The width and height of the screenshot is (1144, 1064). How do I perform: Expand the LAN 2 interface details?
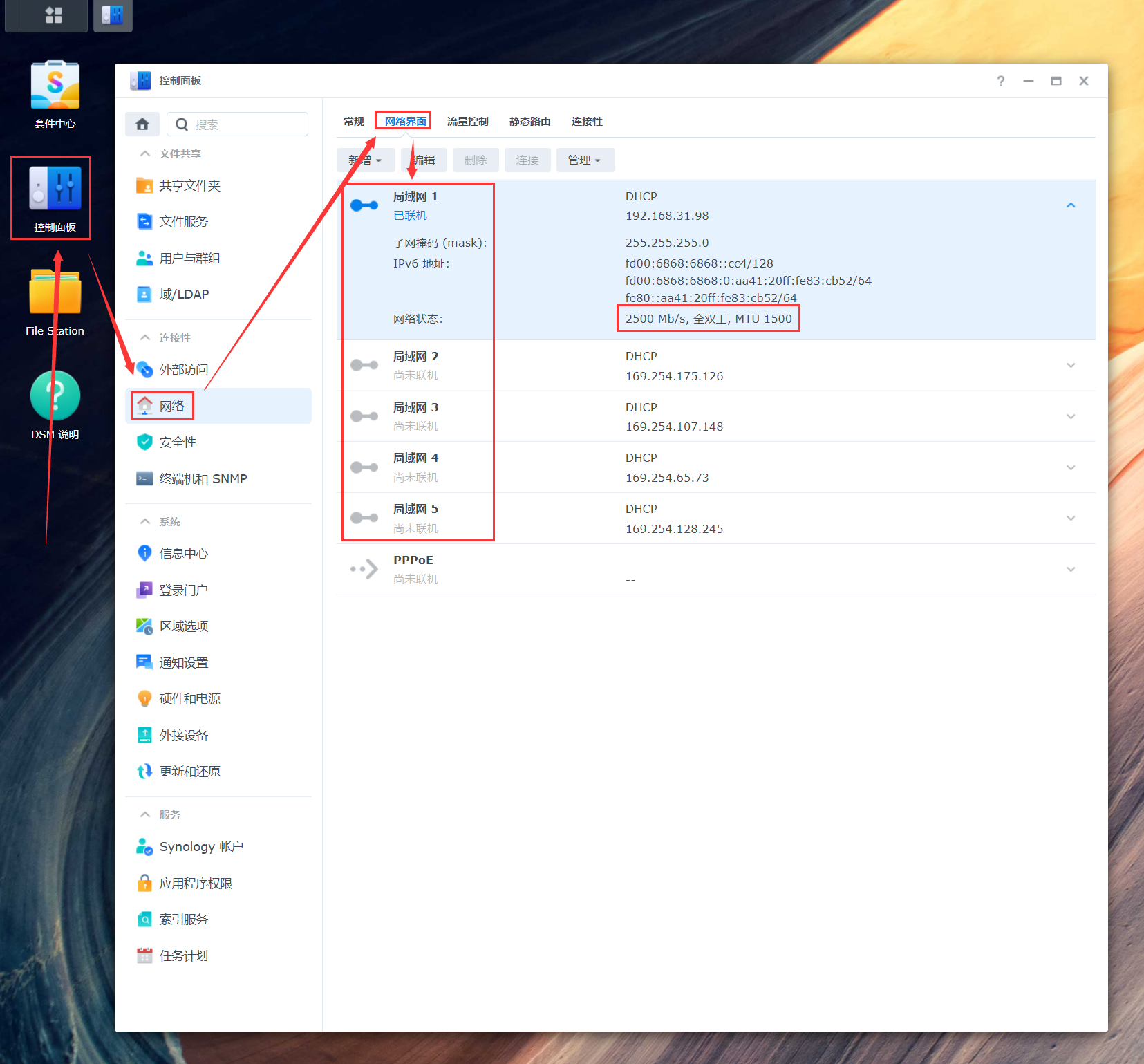click(x=1071, y=366)
